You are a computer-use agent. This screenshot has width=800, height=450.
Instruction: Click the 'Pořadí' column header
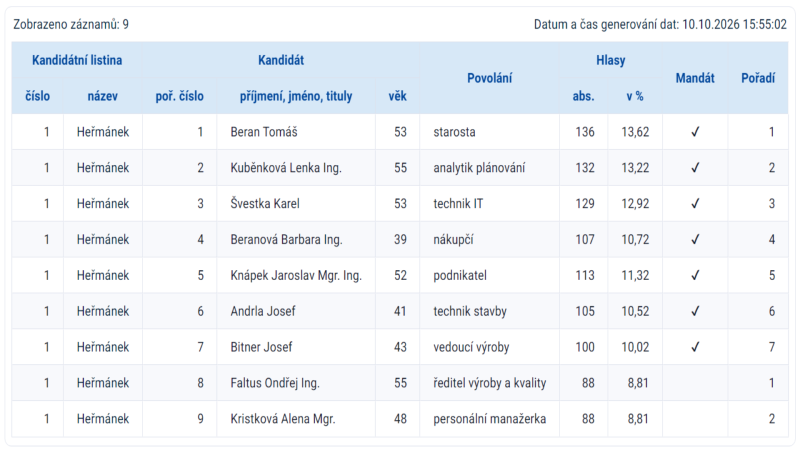[758, 78]
